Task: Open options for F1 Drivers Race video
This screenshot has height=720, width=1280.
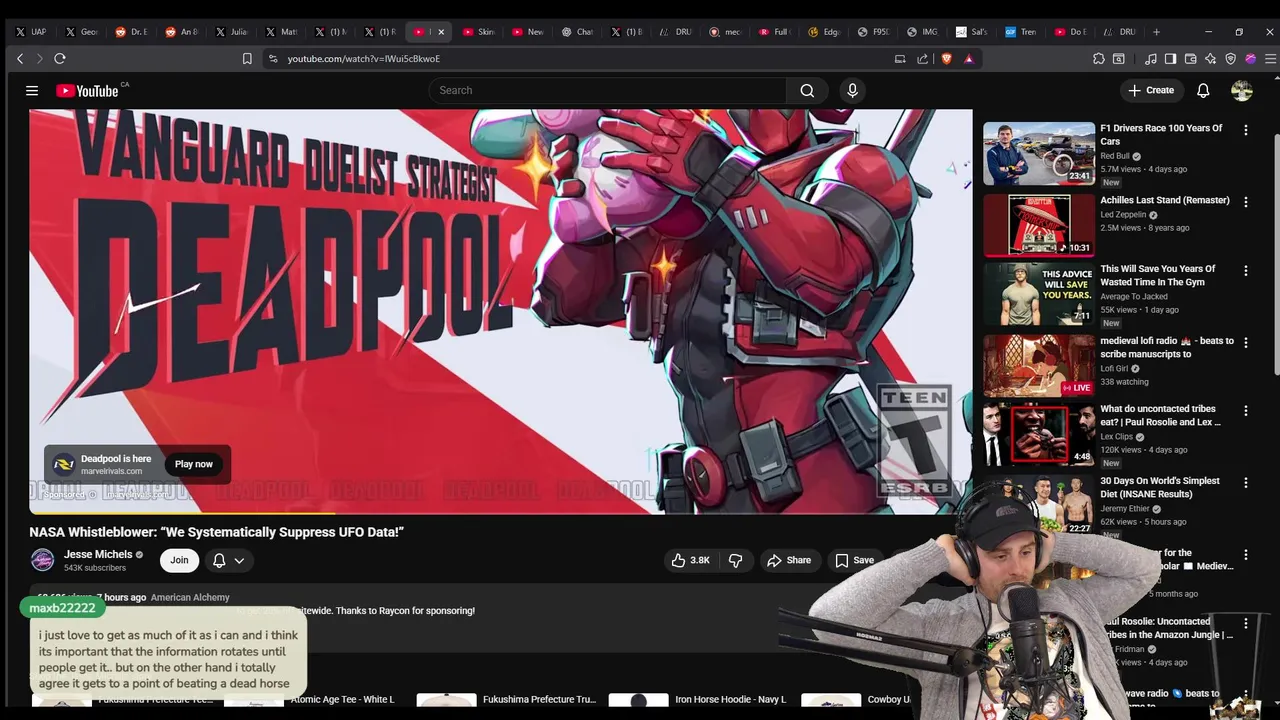Action: pyautogui.click(x=1245, y=130)
